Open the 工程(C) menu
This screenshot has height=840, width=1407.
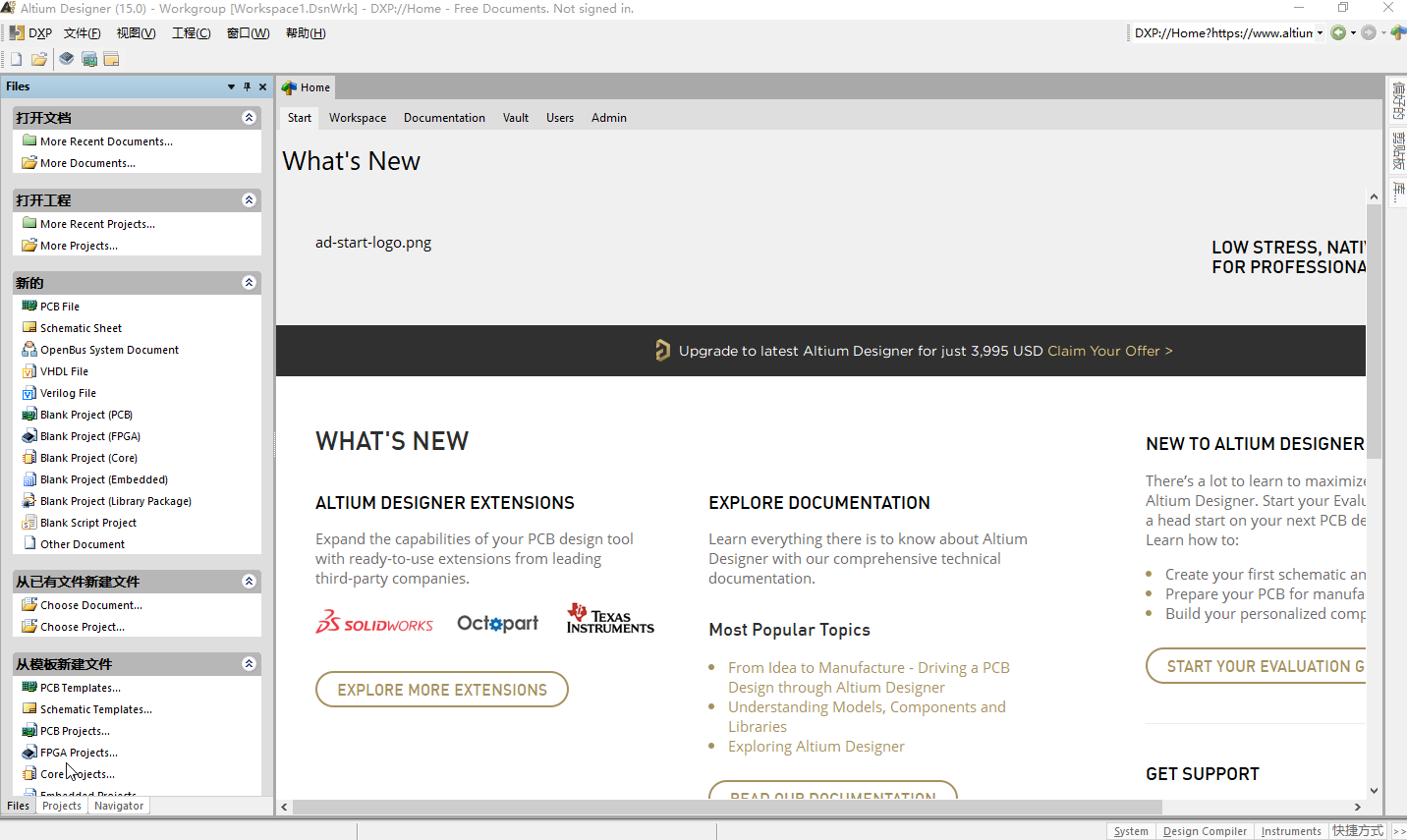pyautogui.click(x=191, y=32)
